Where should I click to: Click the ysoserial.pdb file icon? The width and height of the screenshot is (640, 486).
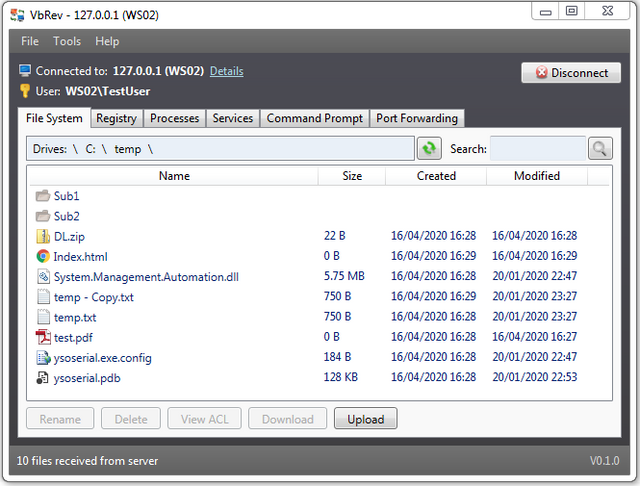coord(43,378)
